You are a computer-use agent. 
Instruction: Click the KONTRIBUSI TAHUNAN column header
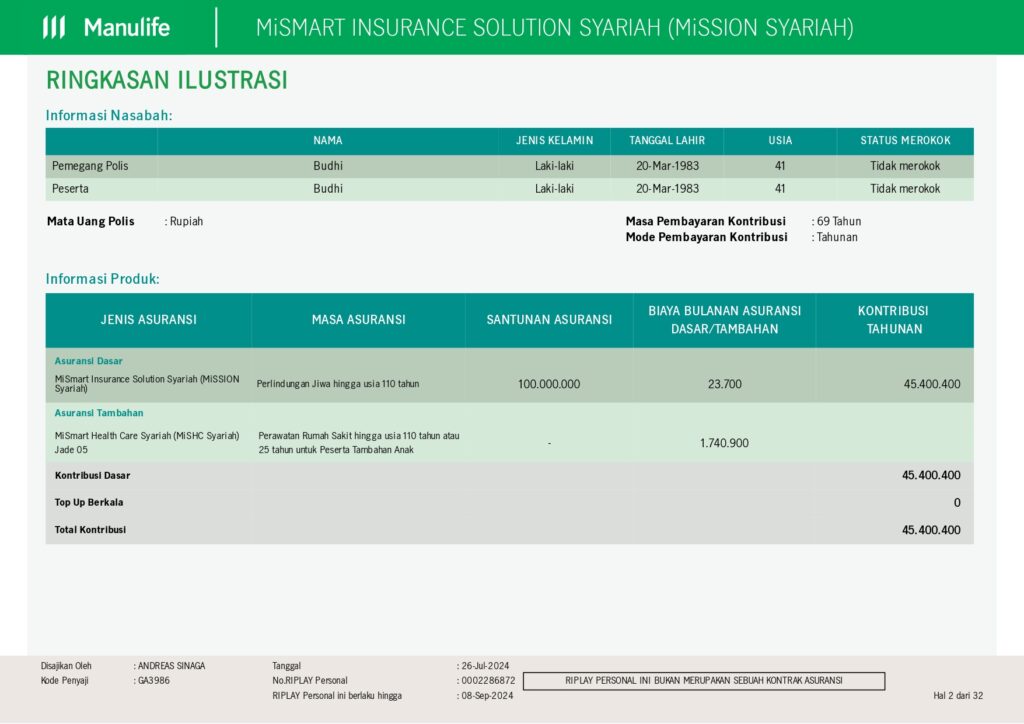893,320
